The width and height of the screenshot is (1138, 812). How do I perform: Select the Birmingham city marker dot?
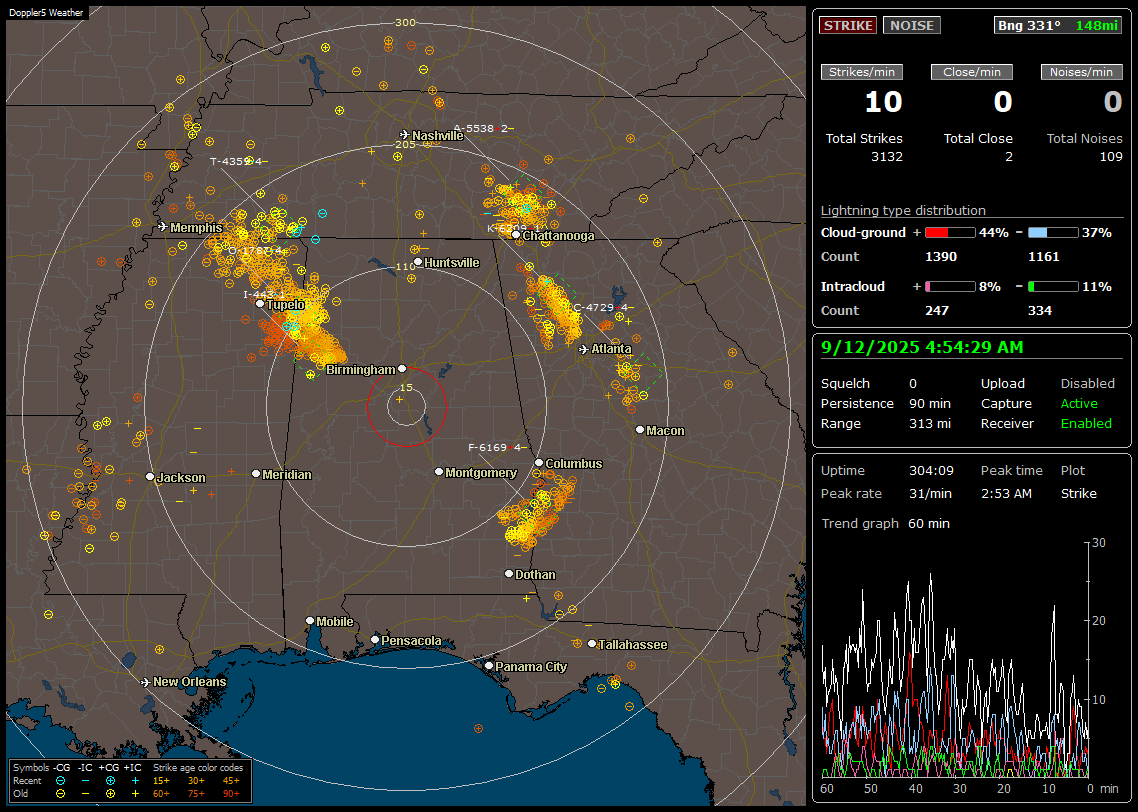(x=402, y=369)
